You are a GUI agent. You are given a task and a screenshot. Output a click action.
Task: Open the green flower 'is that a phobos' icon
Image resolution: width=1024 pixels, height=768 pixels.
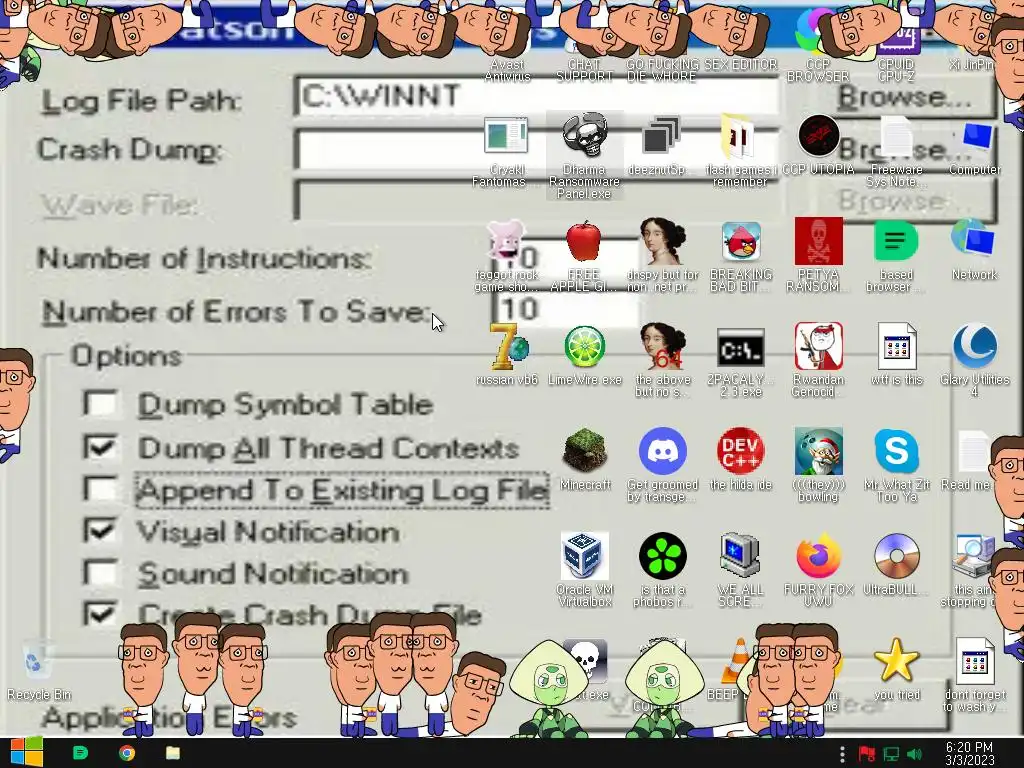pyautogui.click(x=662, y=556)
